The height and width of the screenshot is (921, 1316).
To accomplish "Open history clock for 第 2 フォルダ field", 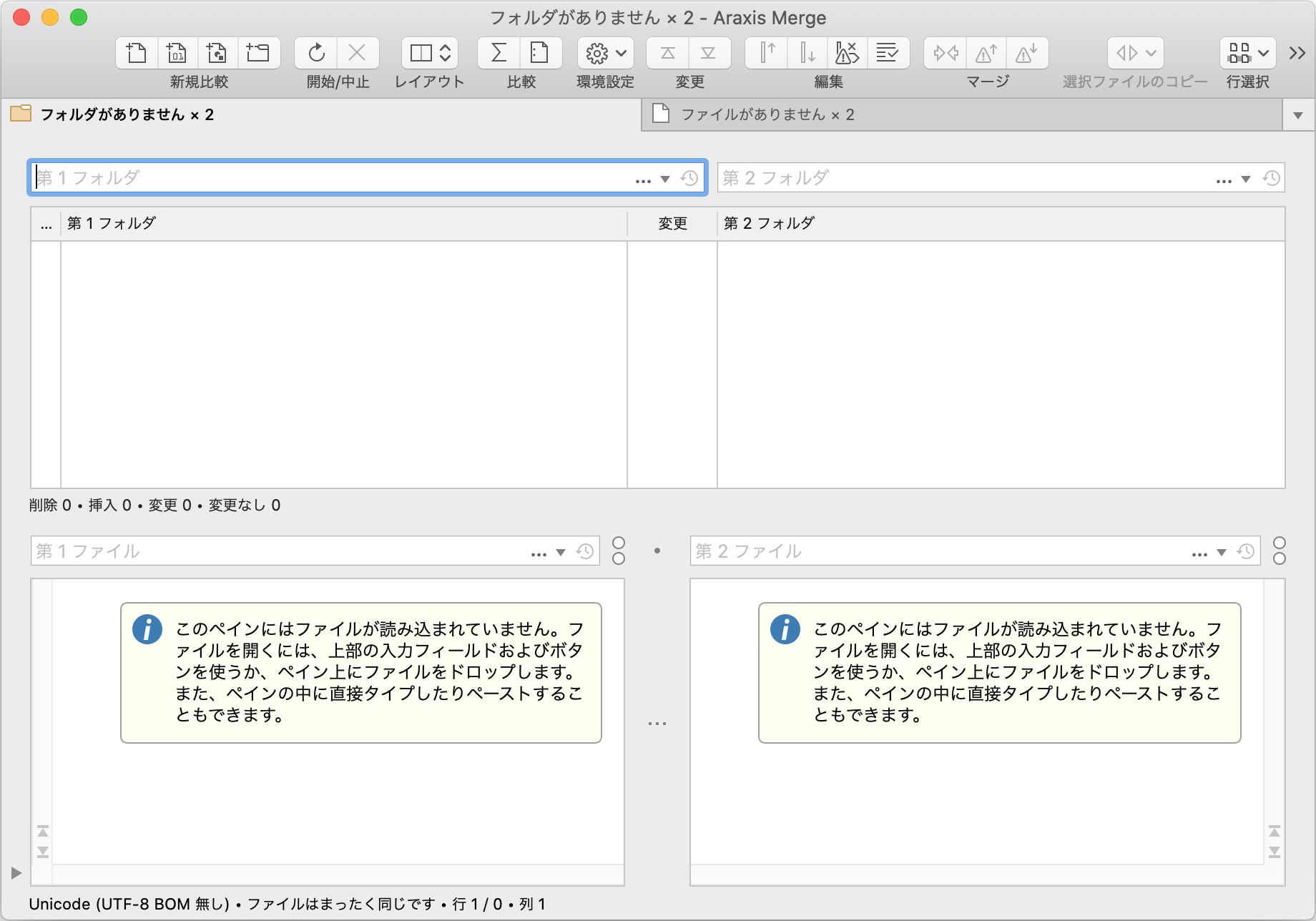I will [1271, 179].
